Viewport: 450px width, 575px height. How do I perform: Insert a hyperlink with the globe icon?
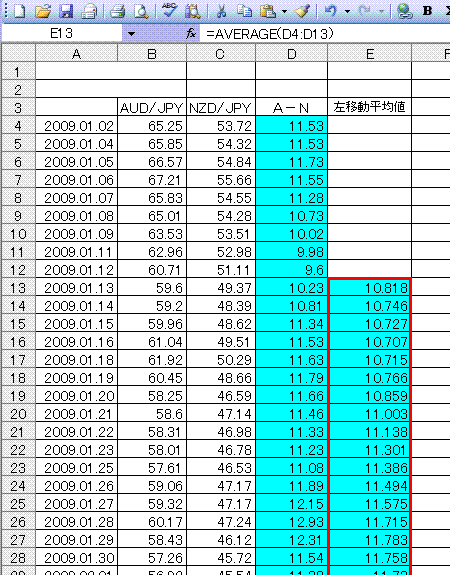[x=405, y=11]
